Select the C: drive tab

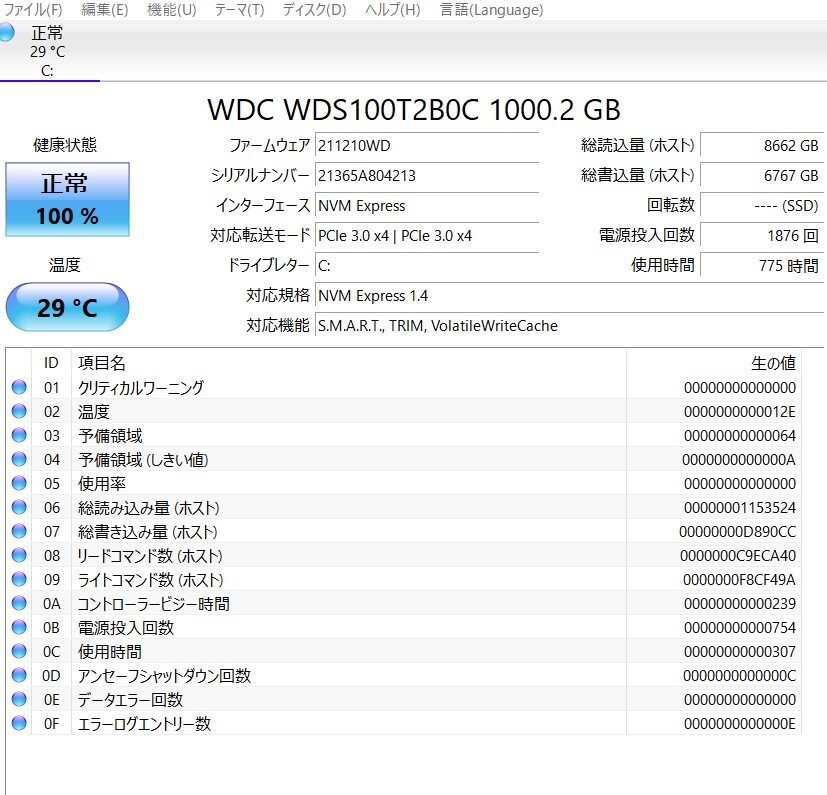48,72
